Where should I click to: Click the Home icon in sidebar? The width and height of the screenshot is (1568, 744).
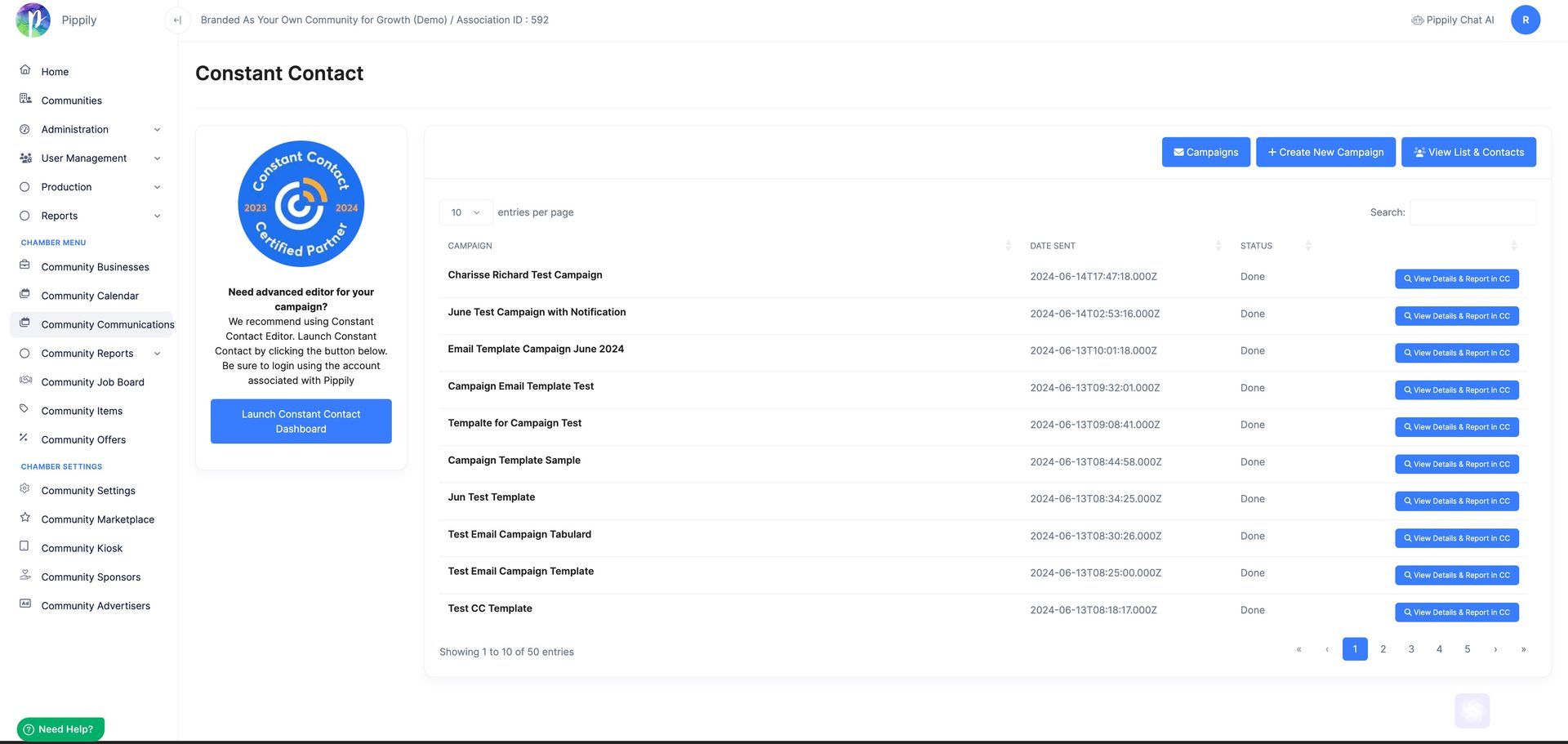25,70
